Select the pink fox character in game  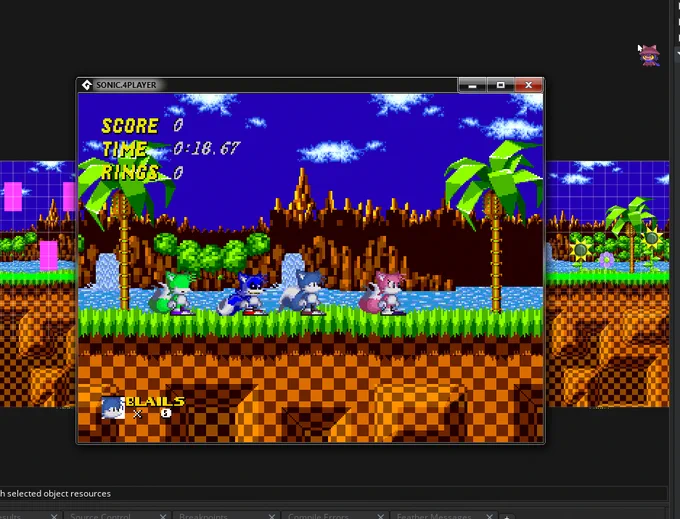point(382,293)
